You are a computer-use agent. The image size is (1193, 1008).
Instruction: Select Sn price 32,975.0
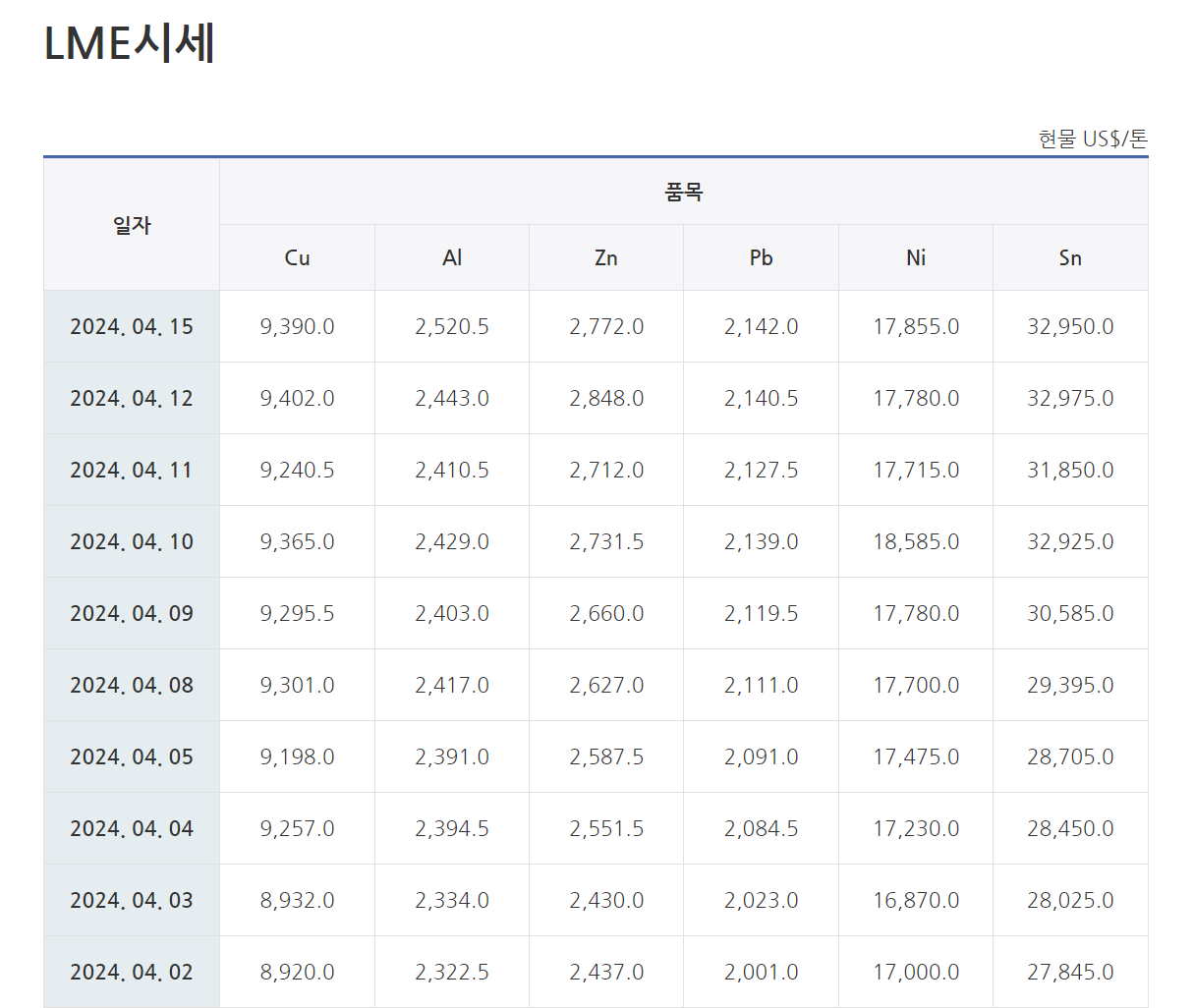click(1070, 399)
